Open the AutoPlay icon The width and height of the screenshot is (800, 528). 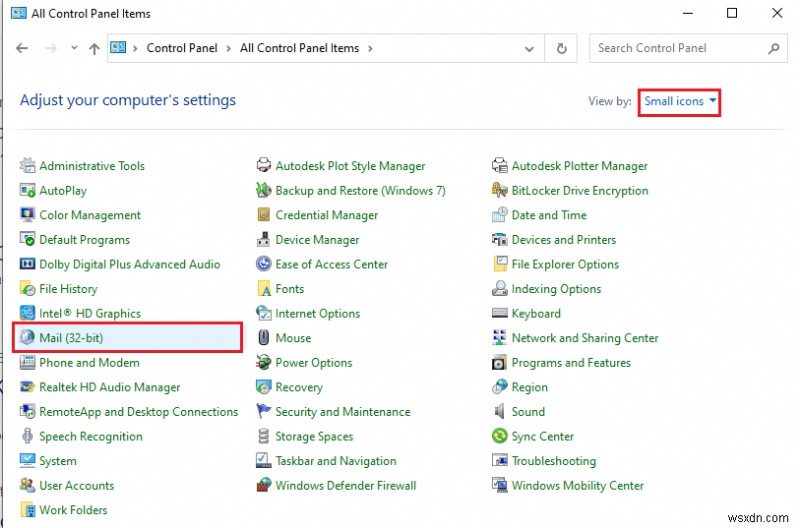[27, 190]
